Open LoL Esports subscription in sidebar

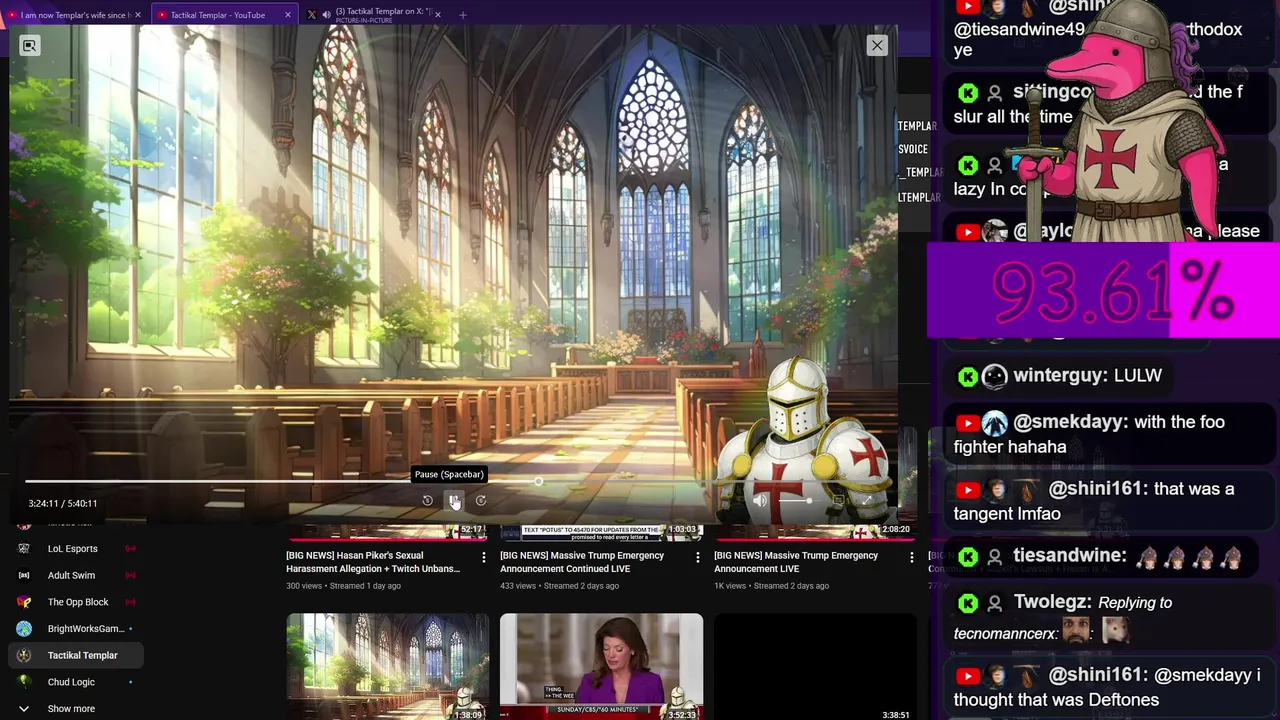tap(76, 549)
